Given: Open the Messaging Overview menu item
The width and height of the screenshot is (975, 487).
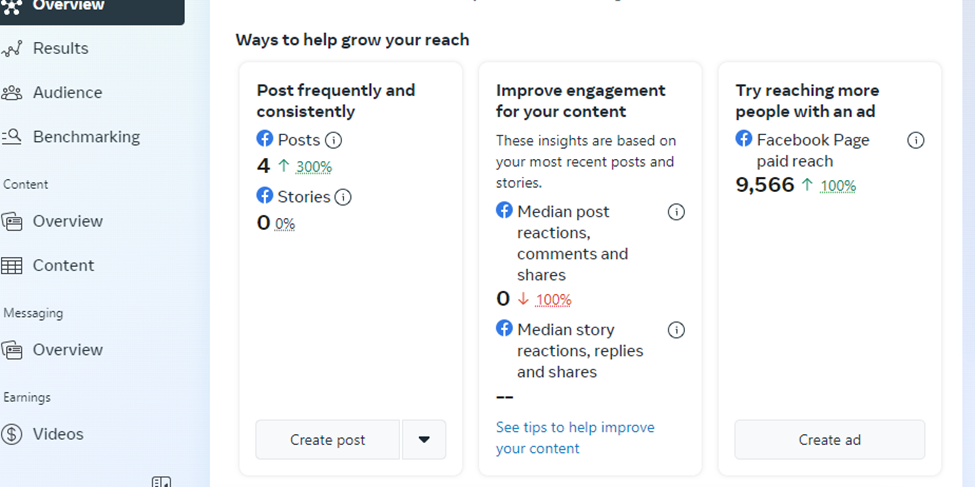Looking at the screenshot, I should (x=67, y=350).
